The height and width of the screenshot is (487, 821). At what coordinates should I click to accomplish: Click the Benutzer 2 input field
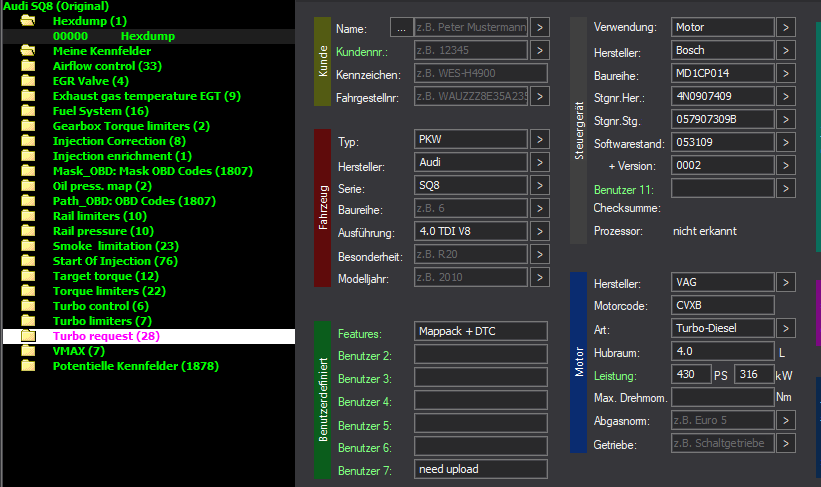coord(481,354)
